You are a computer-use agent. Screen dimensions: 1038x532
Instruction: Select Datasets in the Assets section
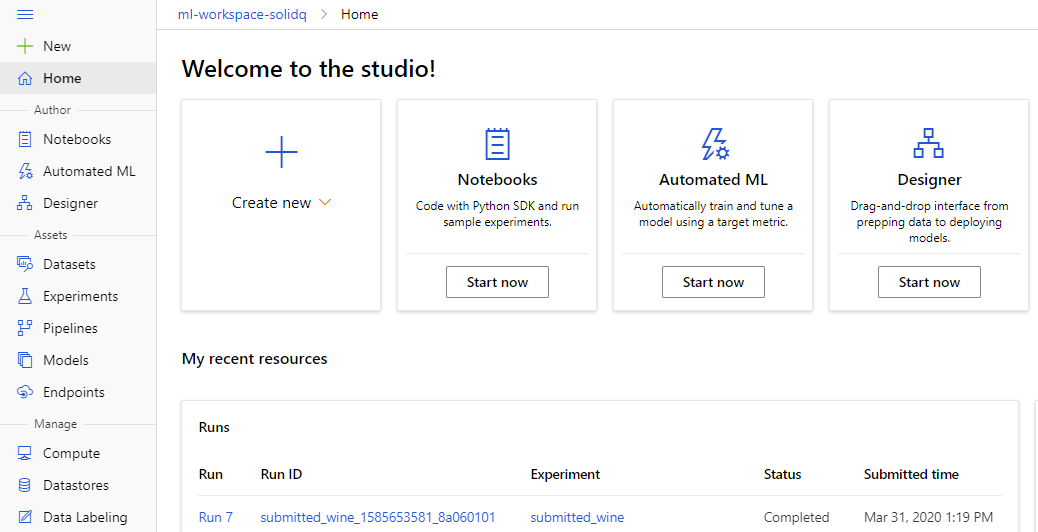tap(70, 264)
